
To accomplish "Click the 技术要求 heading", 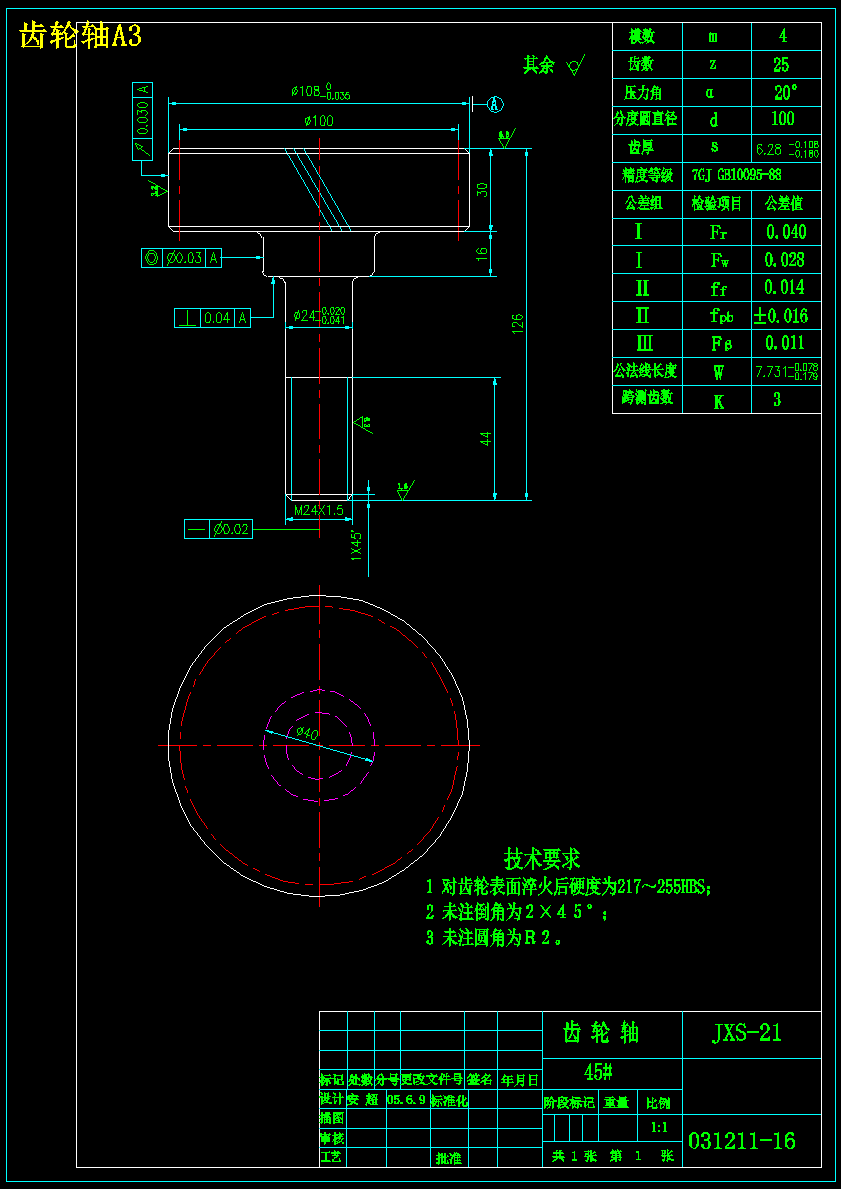I will click(542, 858).
